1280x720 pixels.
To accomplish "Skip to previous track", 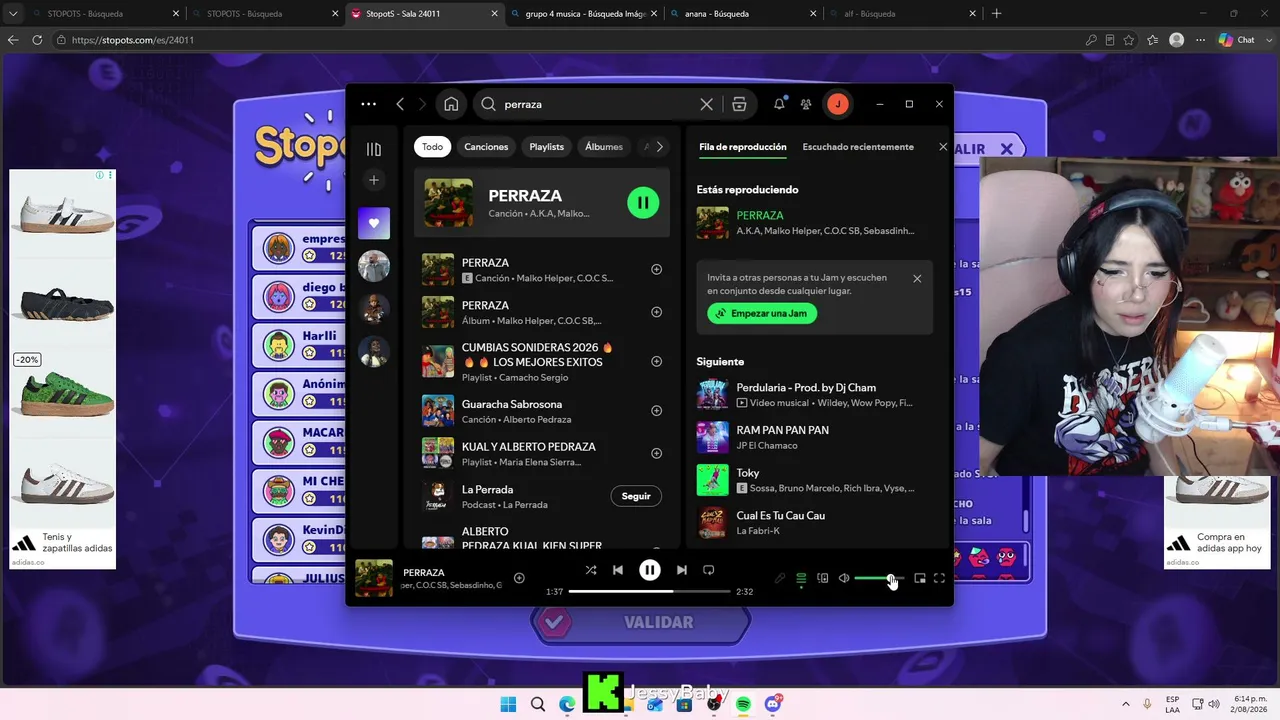I will 618,570.
